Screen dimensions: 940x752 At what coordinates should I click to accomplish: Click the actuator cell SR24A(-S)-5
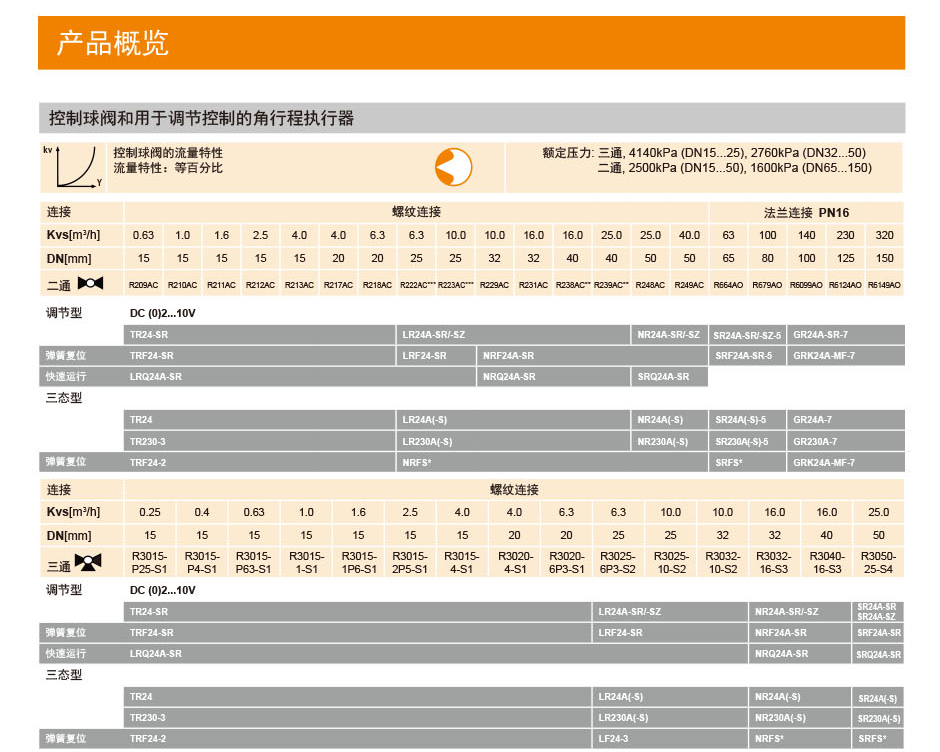(x=747, y=420)
